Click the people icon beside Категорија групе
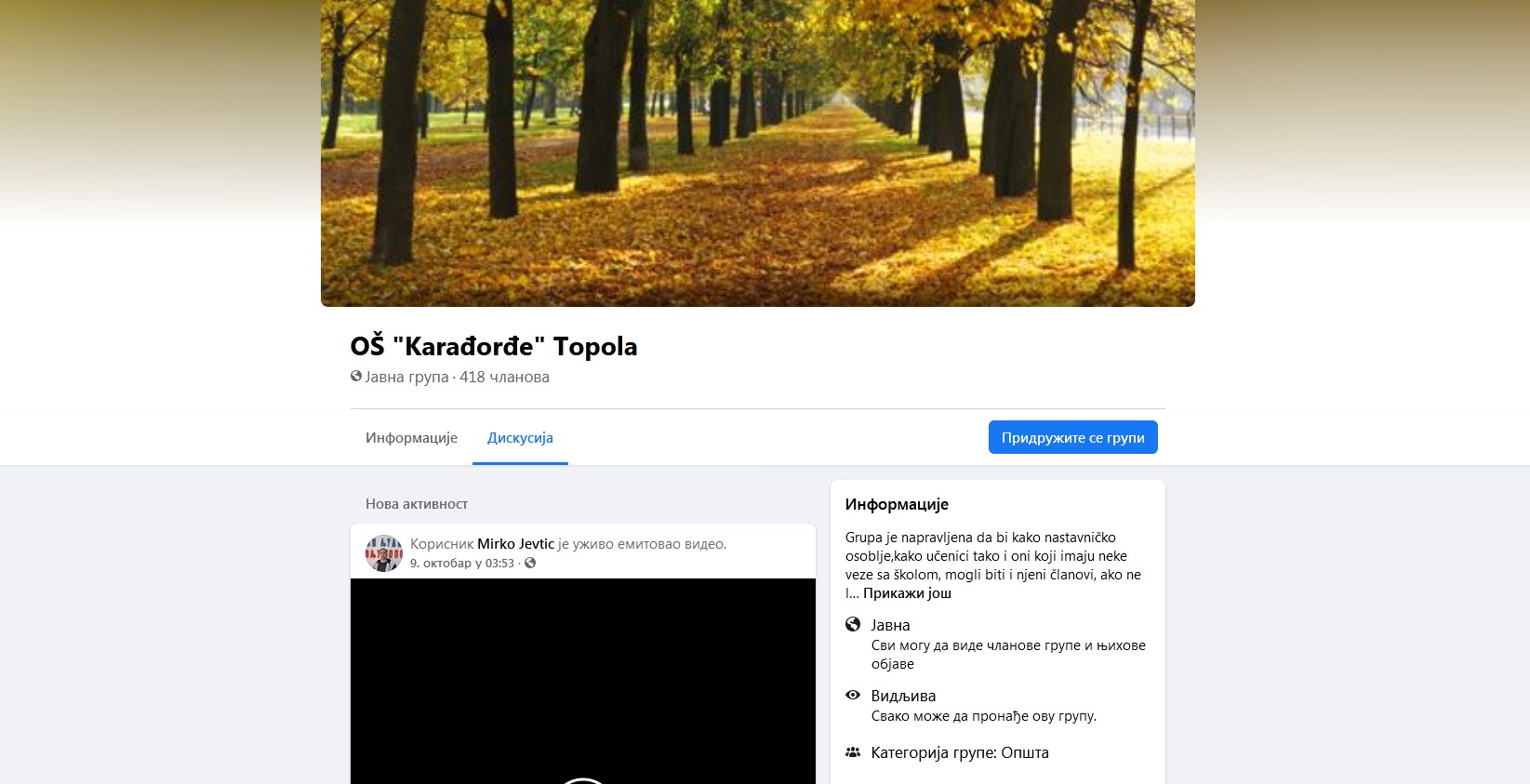1530x784 pixels. click(x=853, y=752)
